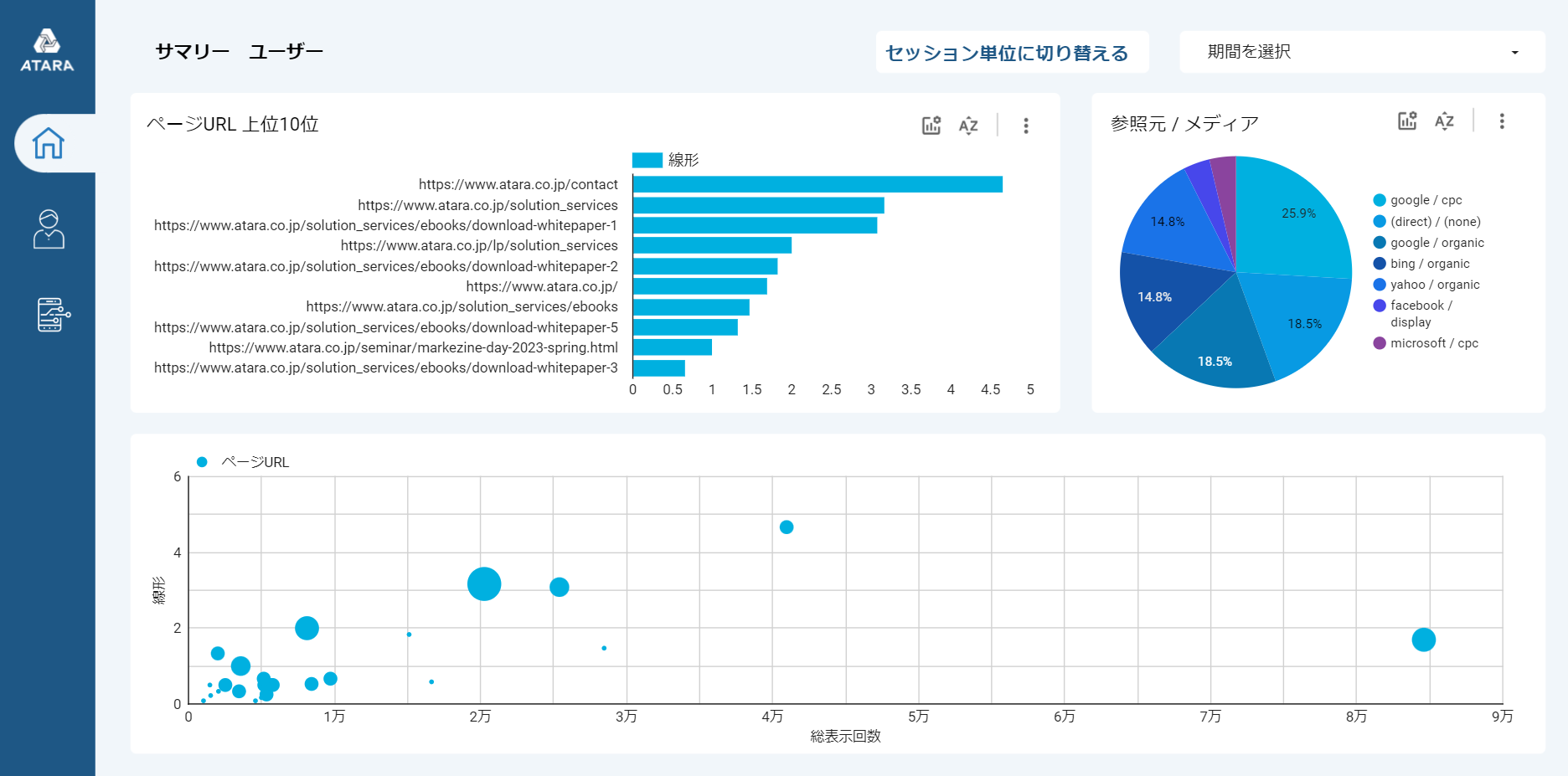Open more options on page URL chart

click(x=1025, y=126)
